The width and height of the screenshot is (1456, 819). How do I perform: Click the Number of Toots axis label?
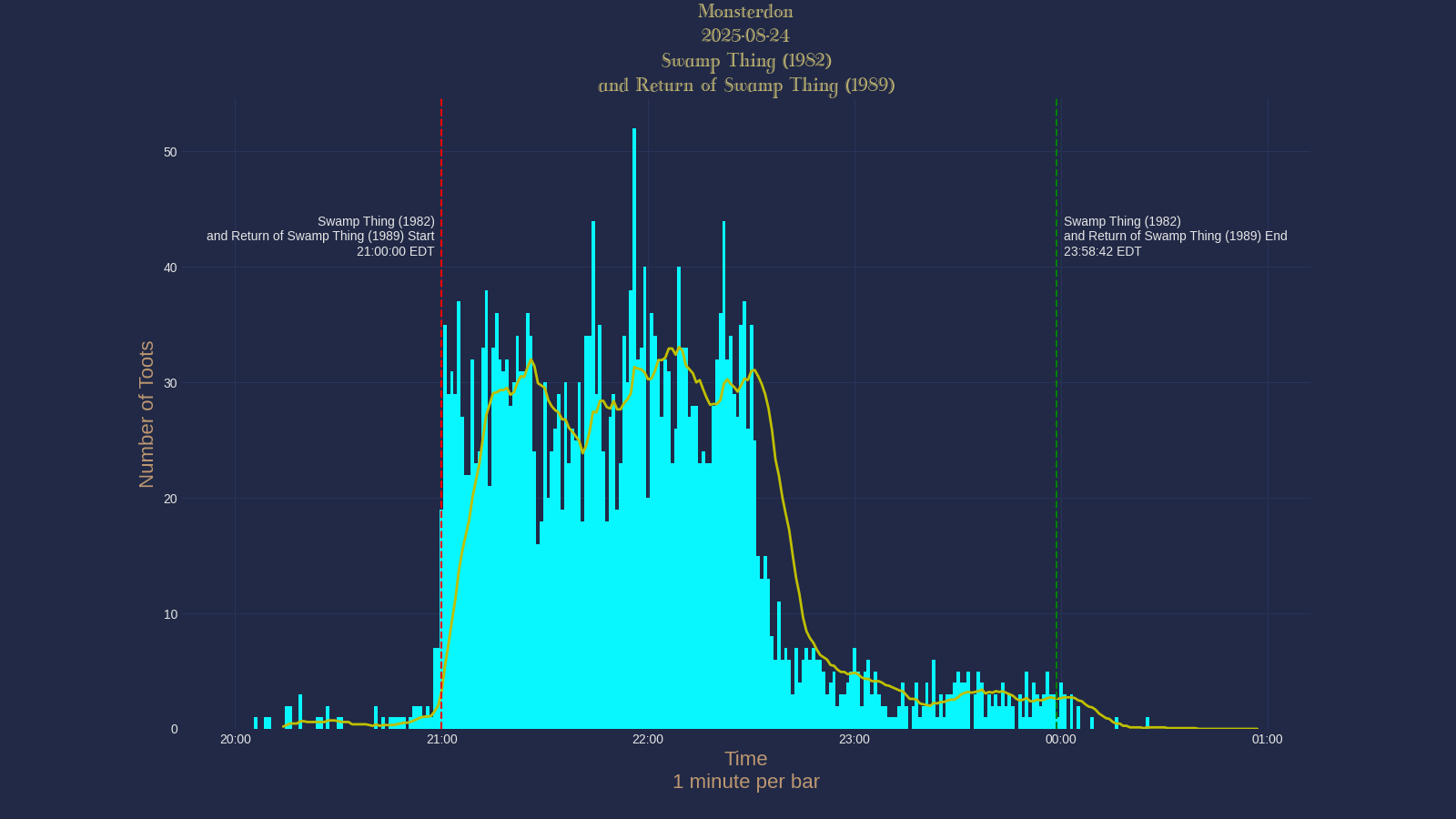(147, 412)
